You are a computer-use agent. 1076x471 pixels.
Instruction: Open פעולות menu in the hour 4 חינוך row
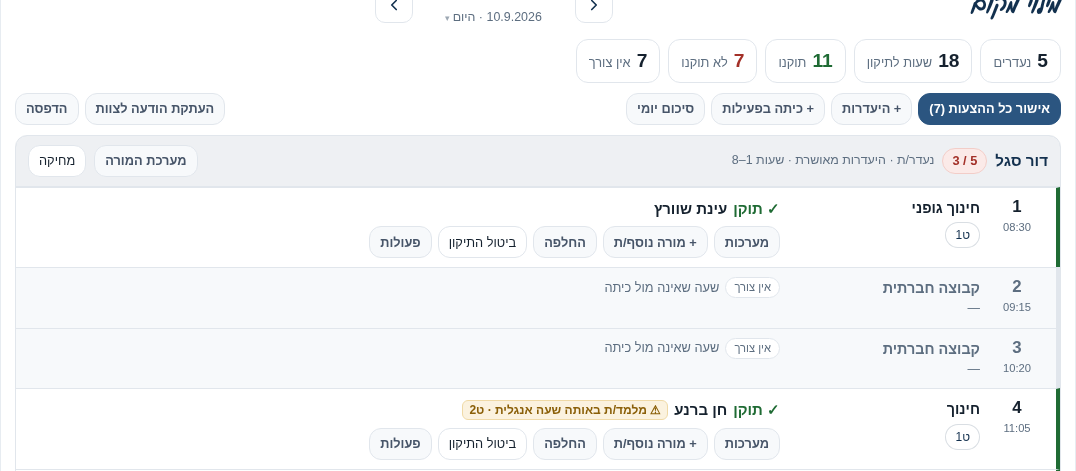point(400,444)
